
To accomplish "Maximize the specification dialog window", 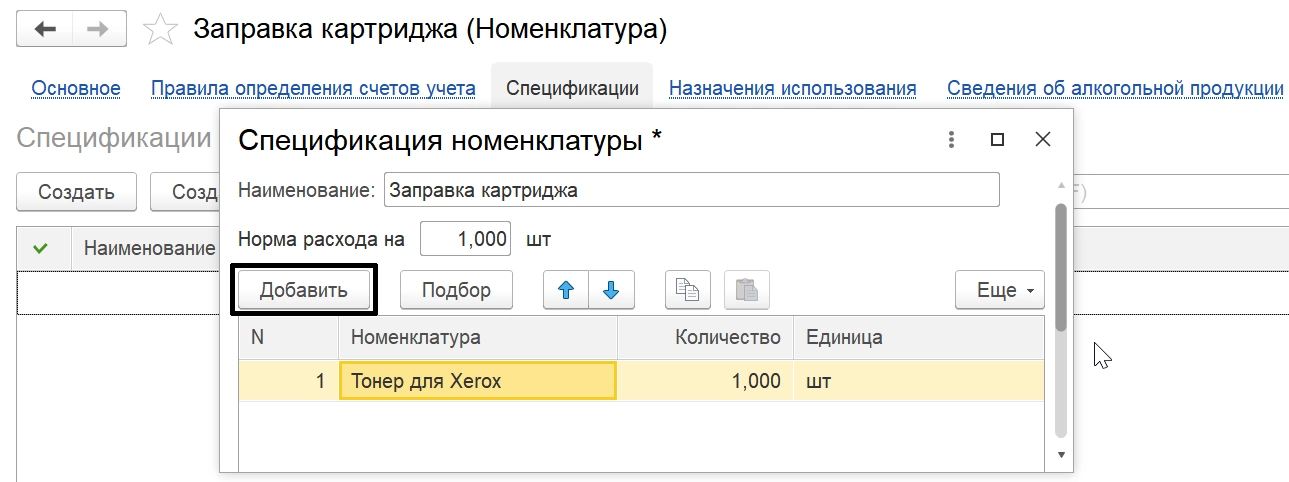I will 997,140.
